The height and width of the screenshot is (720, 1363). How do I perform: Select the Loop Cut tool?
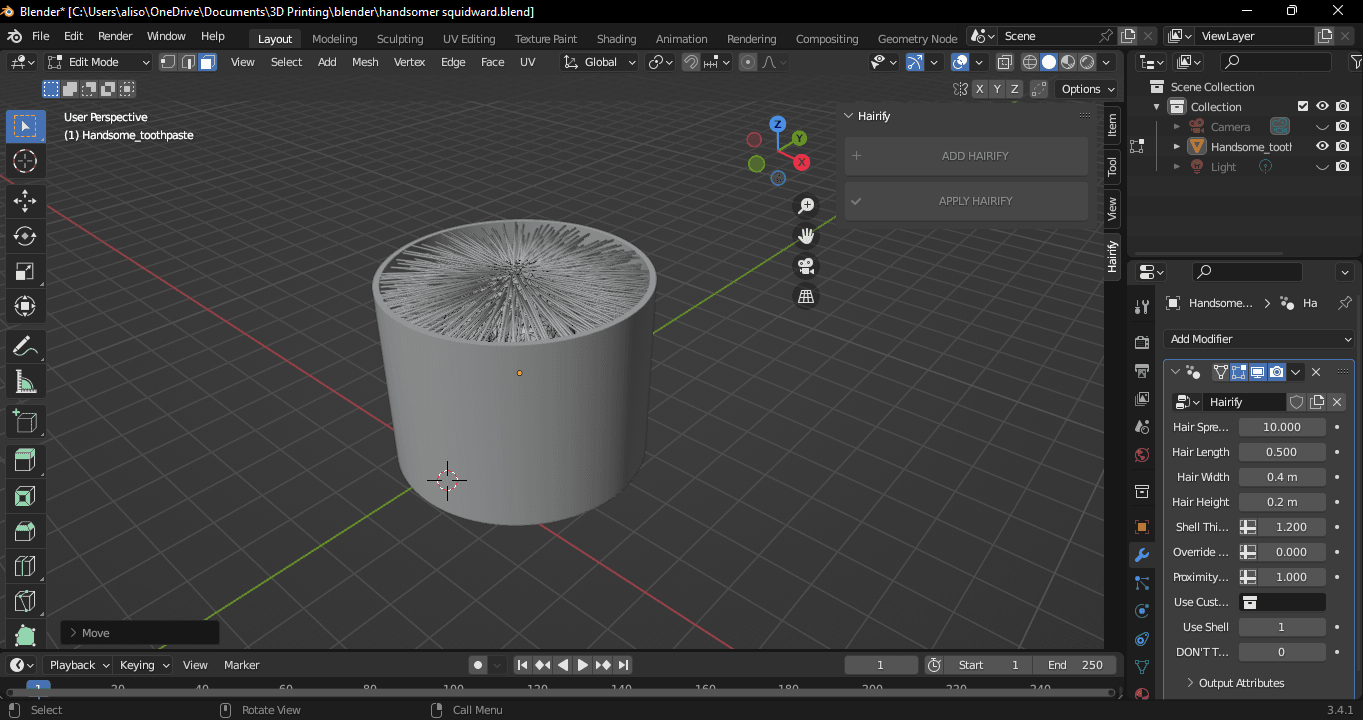click(x=25, y=566)
